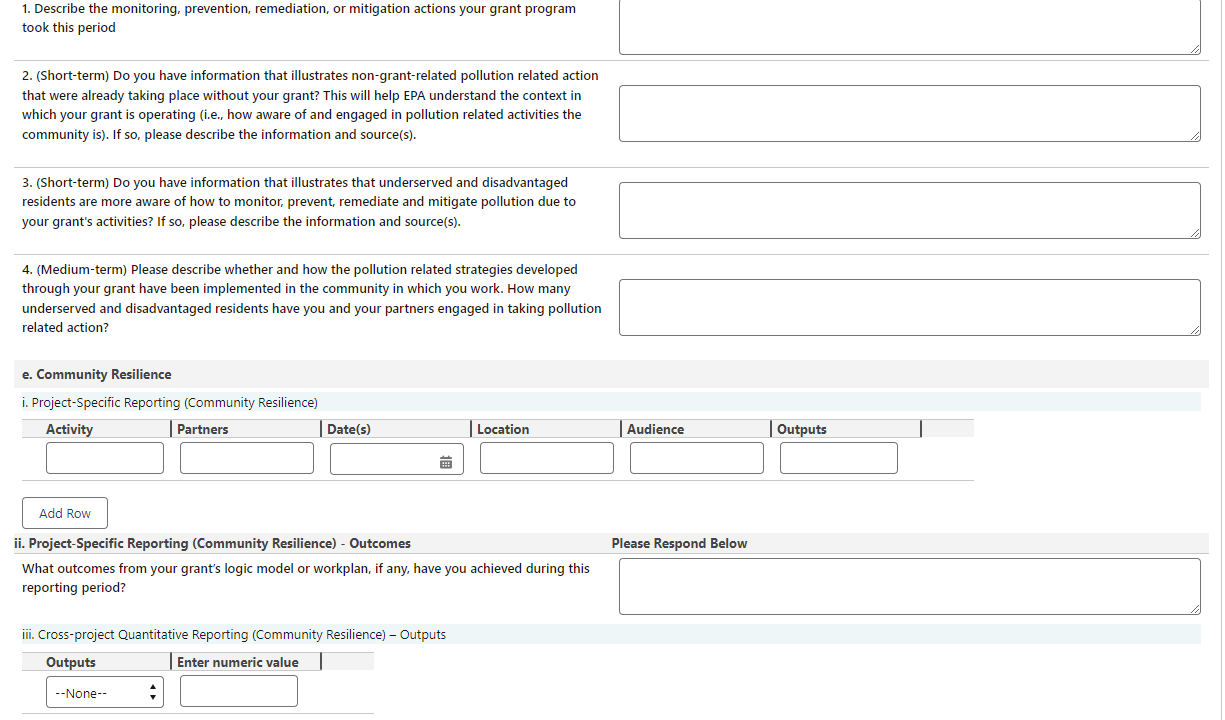Click the Add Row button

click(x=65, y=513)
